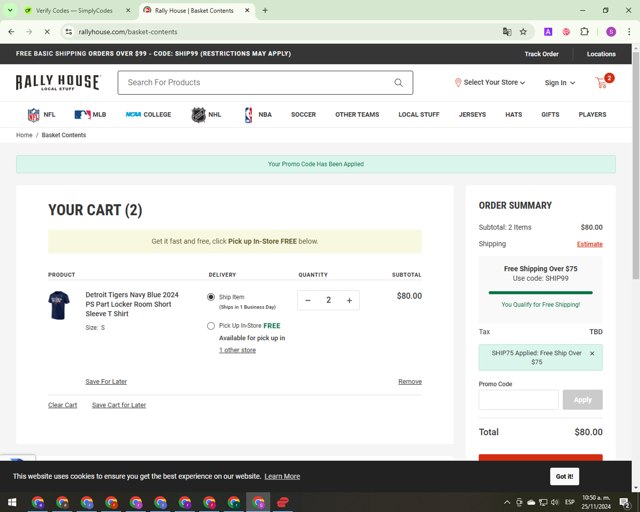Screen dimensions: 640x512
Task: Open the shopping cart icon
Action: coord(602,82)
